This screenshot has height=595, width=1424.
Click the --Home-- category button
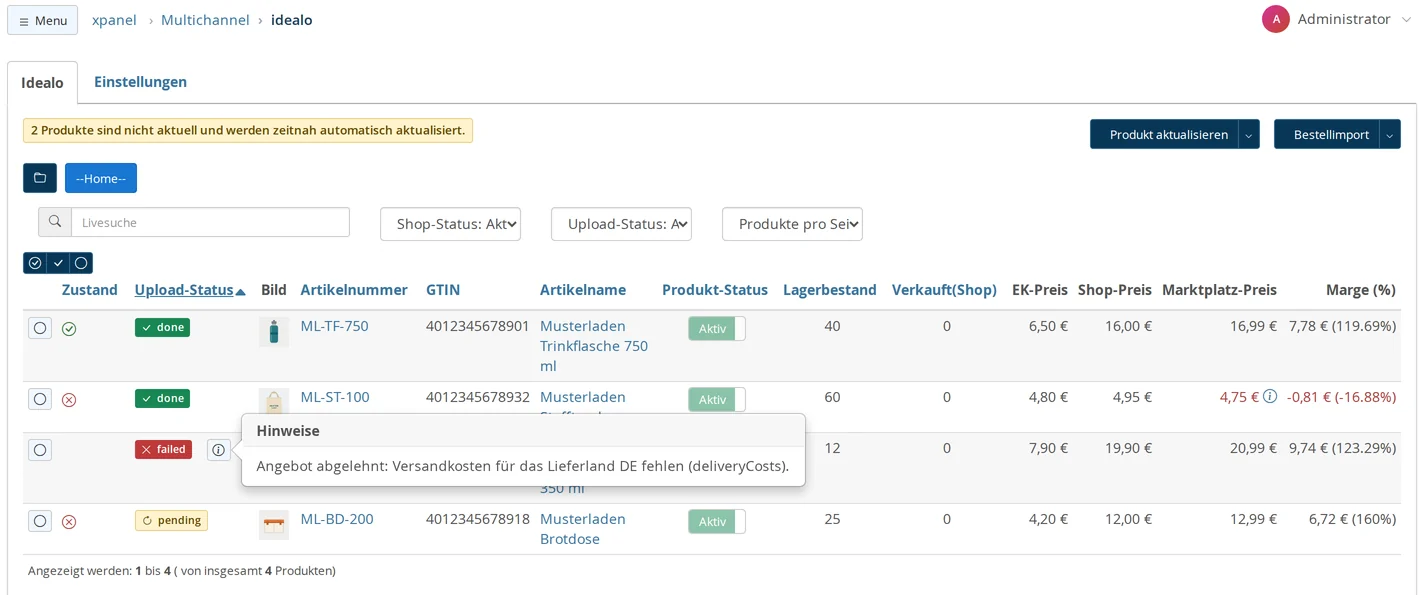click(101, 178)
